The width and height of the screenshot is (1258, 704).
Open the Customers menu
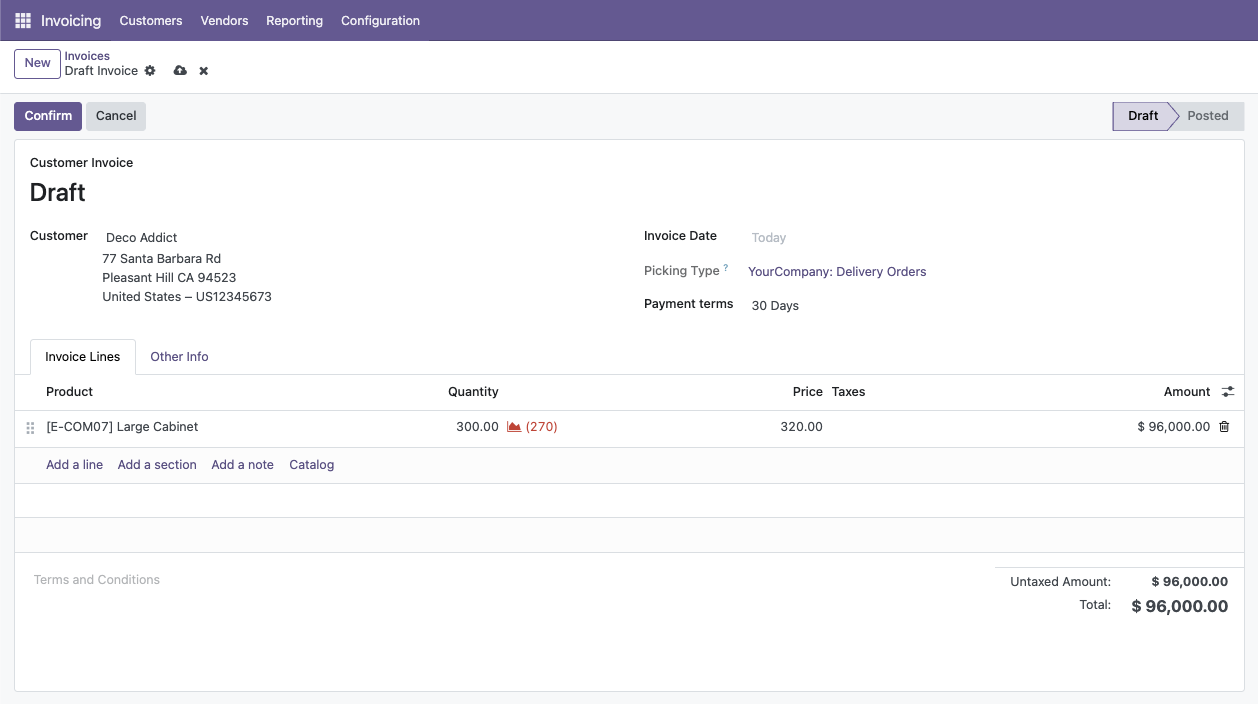pos(151,20)
